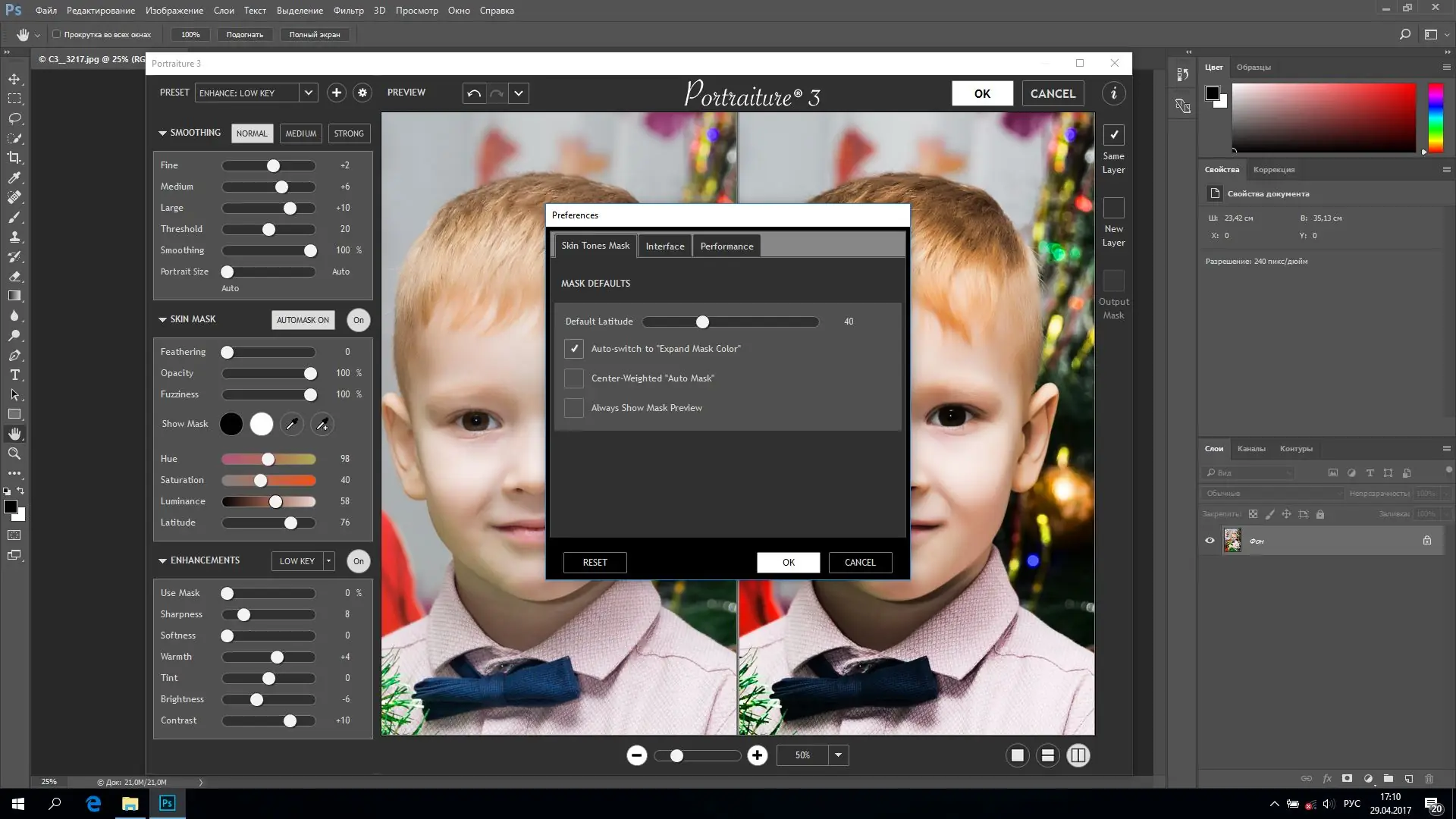The width and height of the screenshot is (1456, 819).
Task: Select the Move tool
Action: pos(14,78)
